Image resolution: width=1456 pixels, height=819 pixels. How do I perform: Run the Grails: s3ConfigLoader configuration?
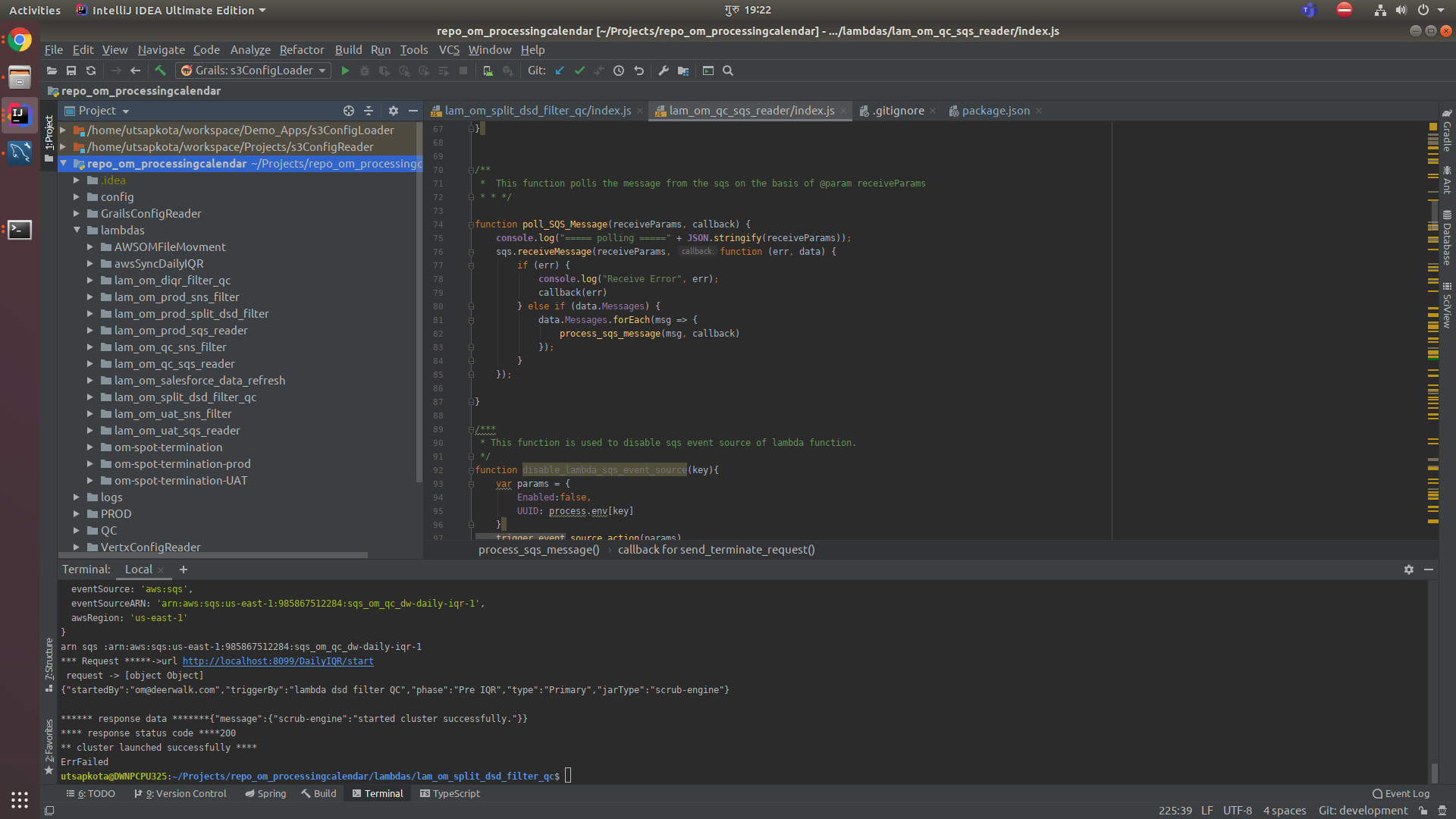click(x=346, y=71)
